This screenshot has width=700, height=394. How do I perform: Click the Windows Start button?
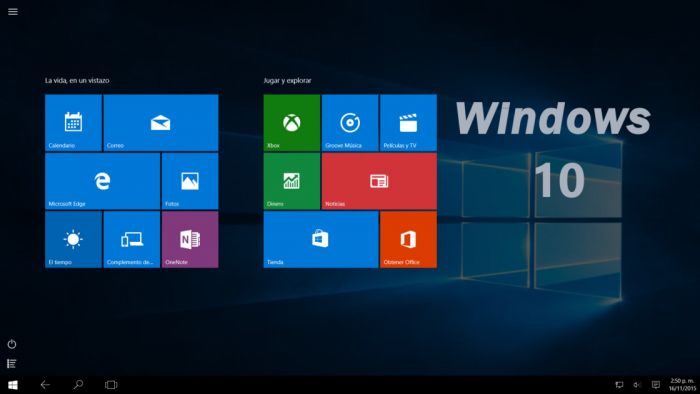(x=13, y=385)
